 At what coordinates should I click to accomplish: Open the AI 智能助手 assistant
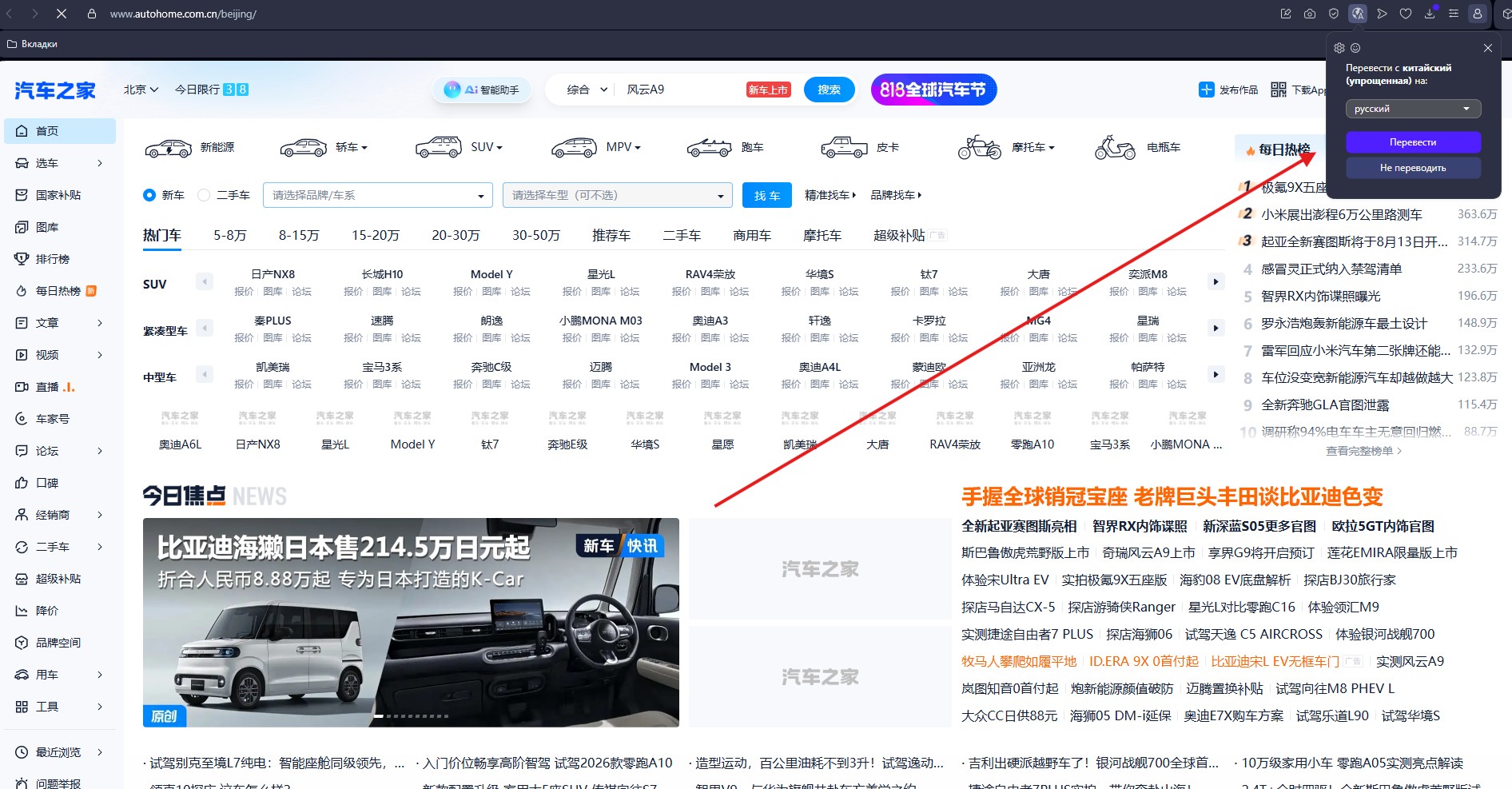[x=482, y=90]
